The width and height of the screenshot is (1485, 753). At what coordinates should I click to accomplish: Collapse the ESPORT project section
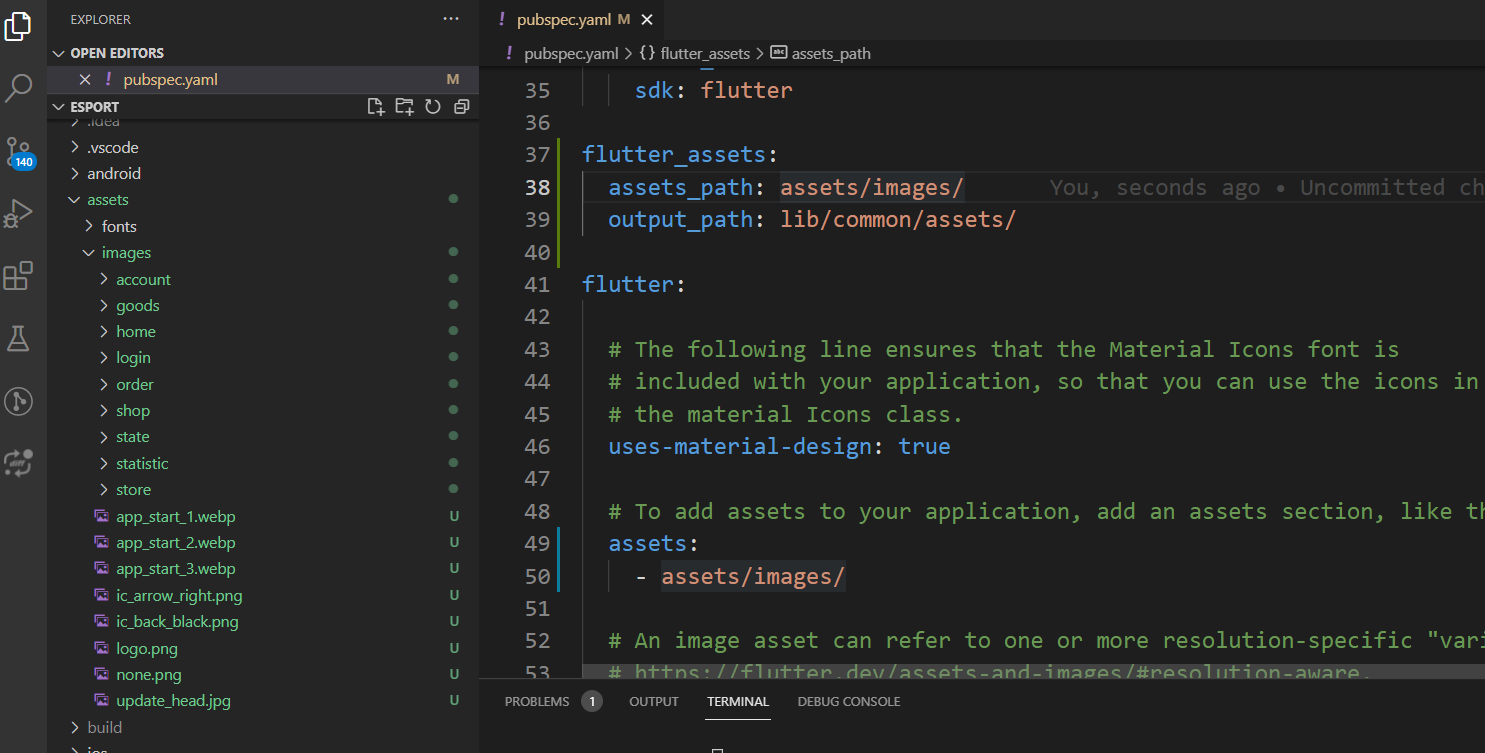point(95,107)
